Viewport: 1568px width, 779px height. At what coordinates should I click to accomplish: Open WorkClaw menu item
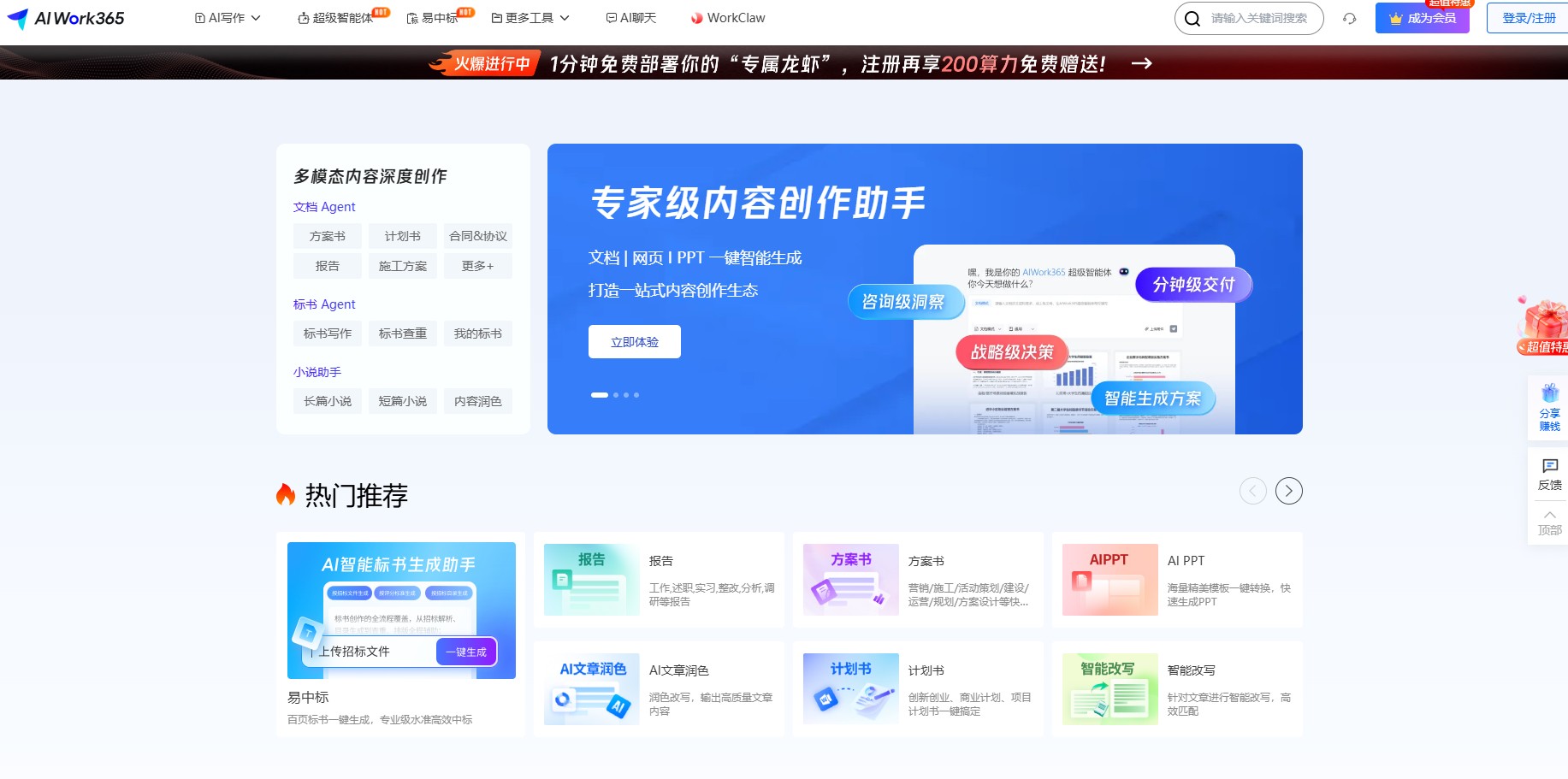728,18
